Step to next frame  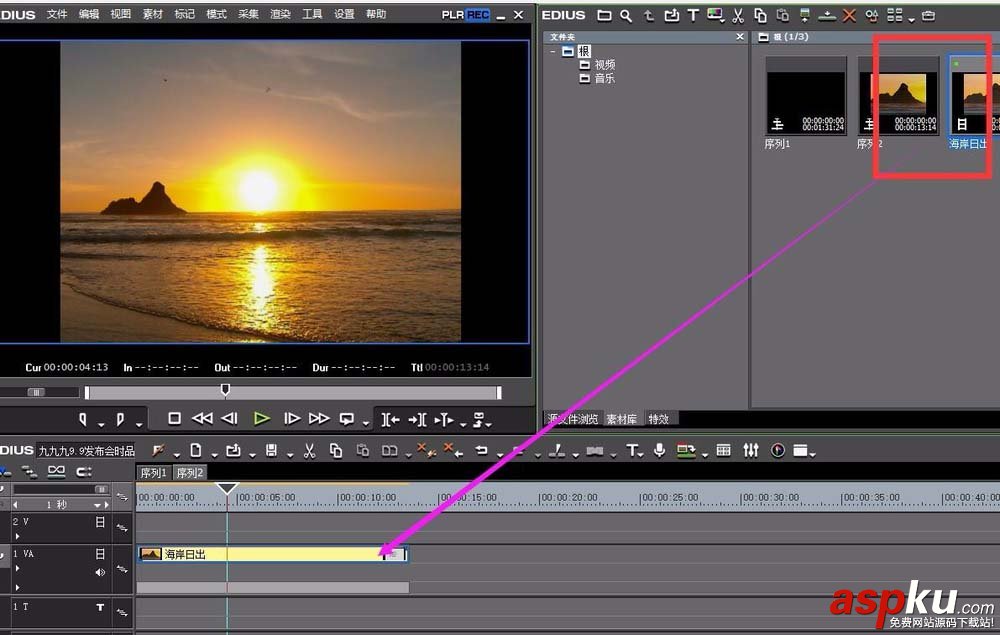click(x=291, y=418)
